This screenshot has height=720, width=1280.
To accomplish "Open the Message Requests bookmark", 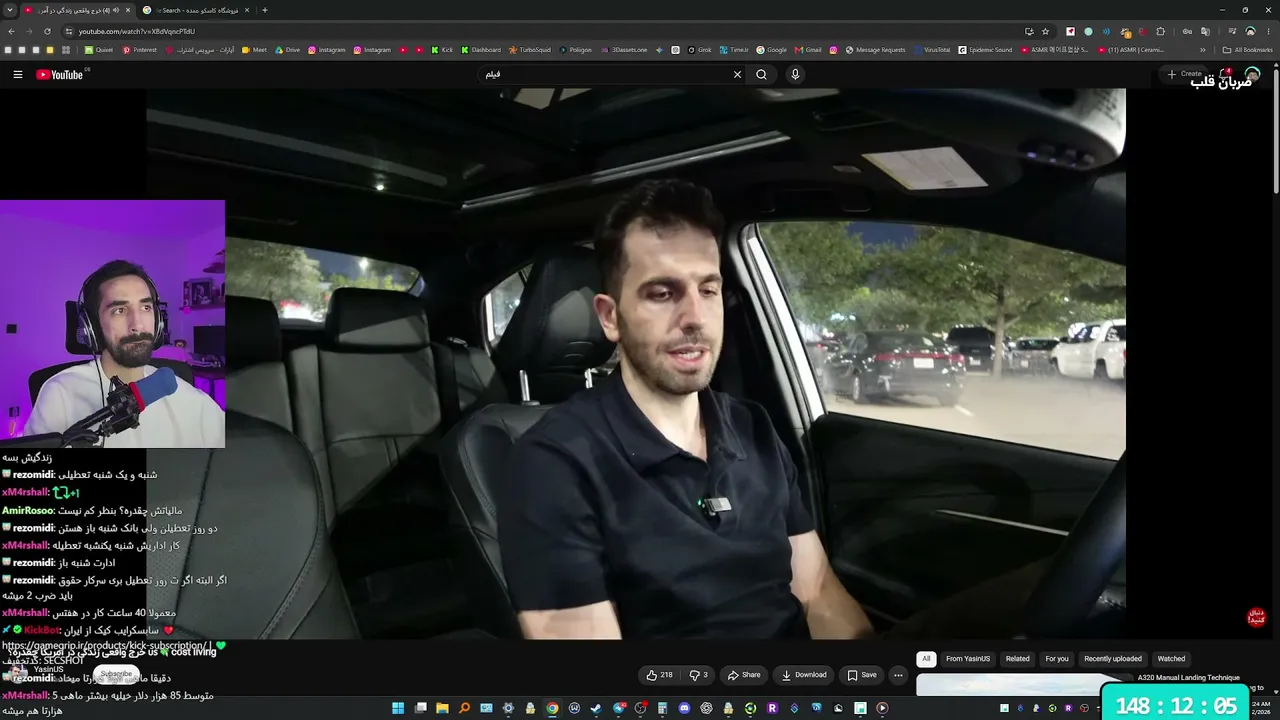I will coord(875,50).
